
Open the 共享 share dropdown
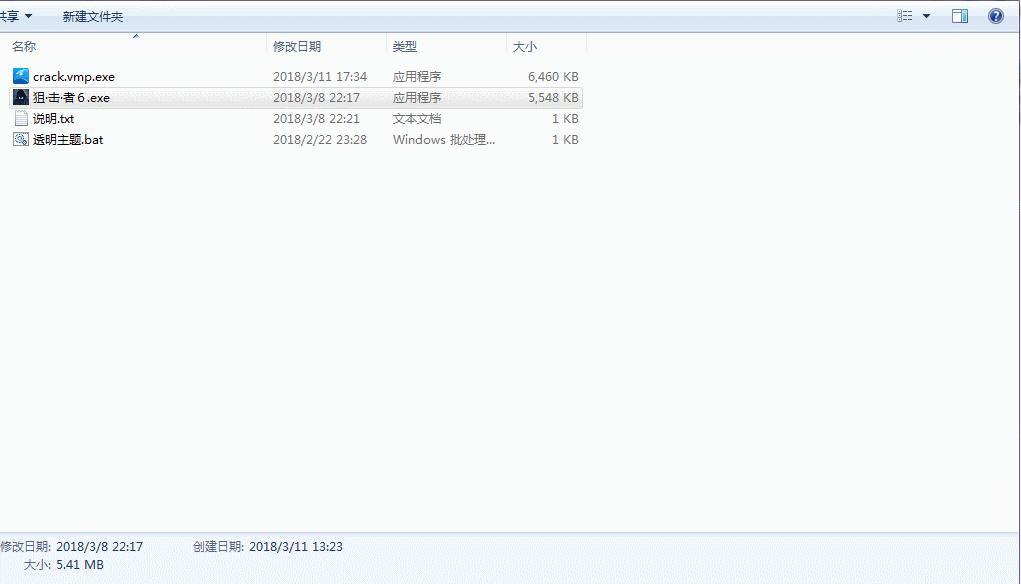(x=14, y=16)
